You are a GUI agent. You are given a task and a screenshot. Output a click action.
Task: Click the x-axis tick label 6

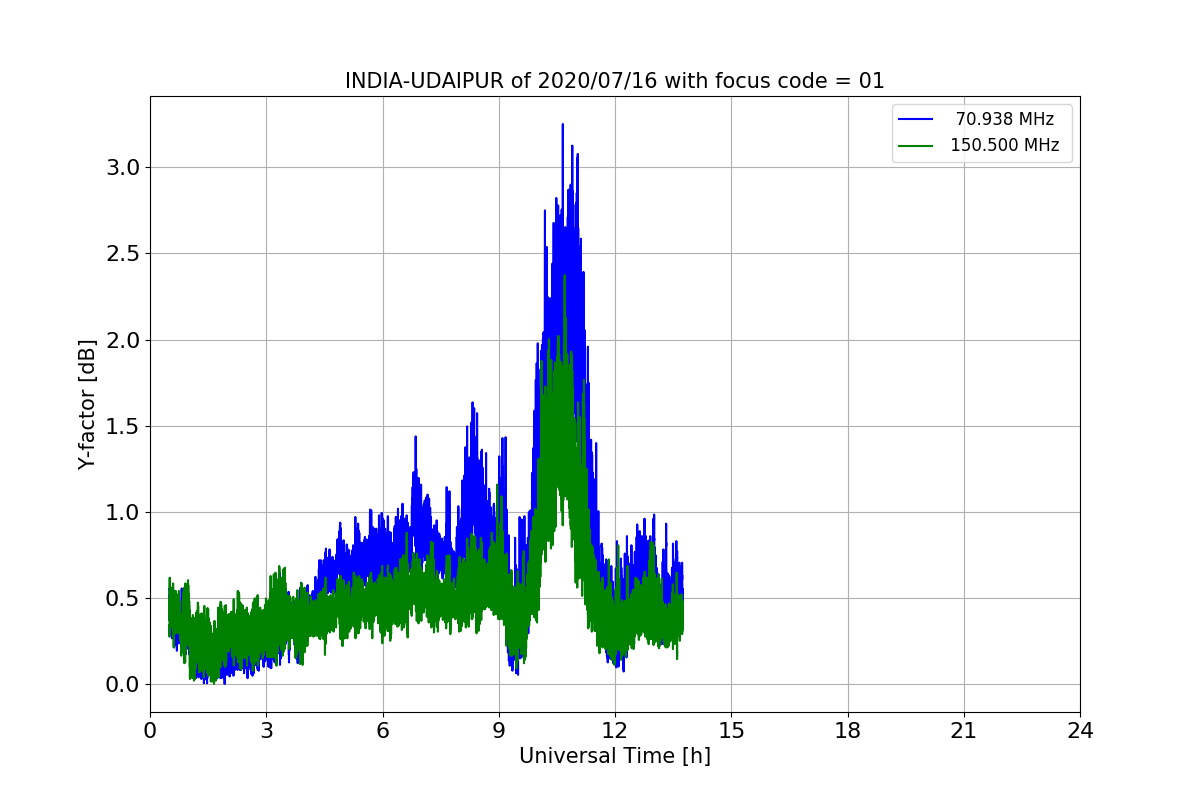tap(383, 731)
